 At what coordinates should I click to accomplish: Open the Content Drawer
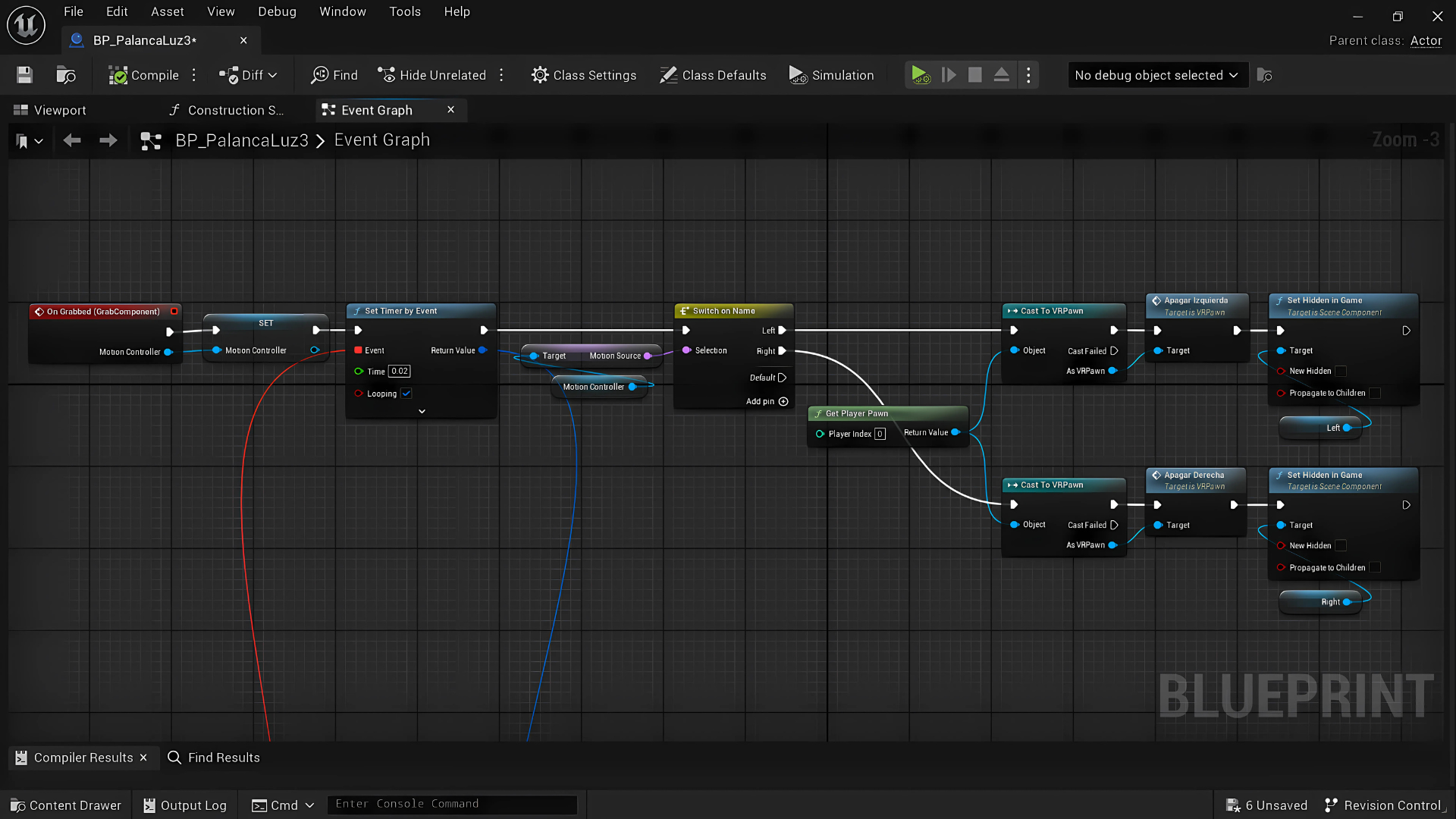pos(65,805)
